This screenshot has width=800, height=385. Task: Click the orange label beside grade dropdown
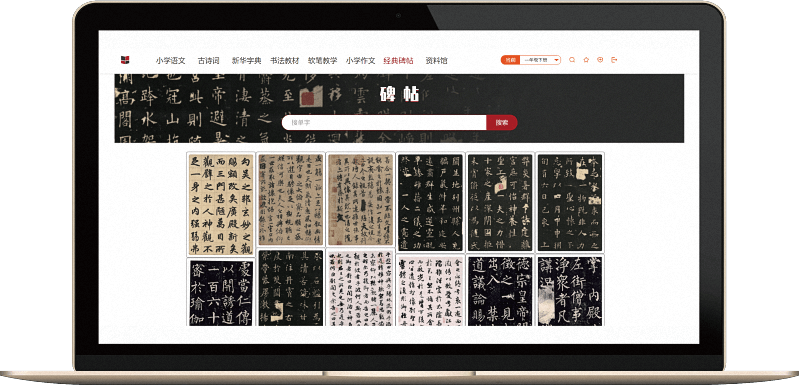coord(510,60)
